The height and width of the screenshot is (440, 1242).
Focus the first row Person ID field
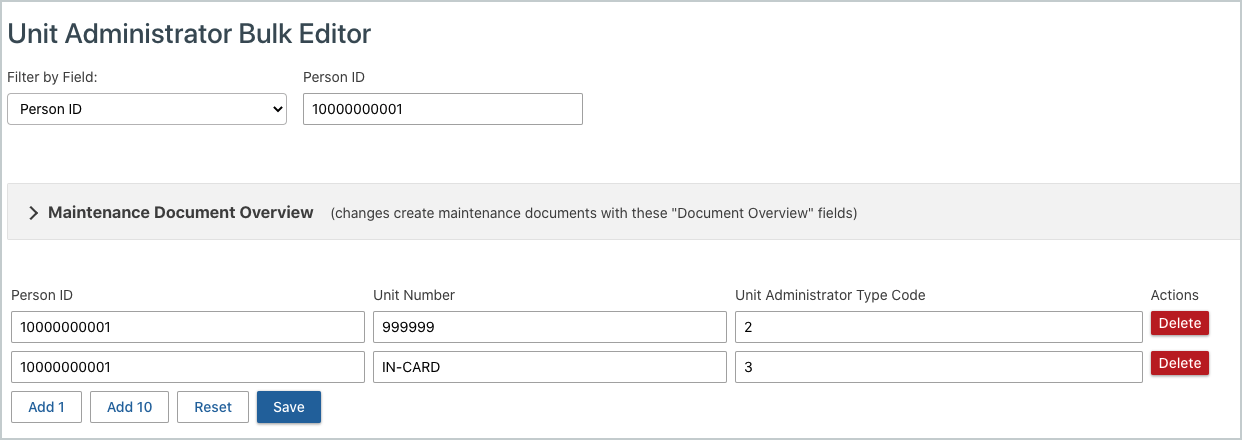pos(188,327)
